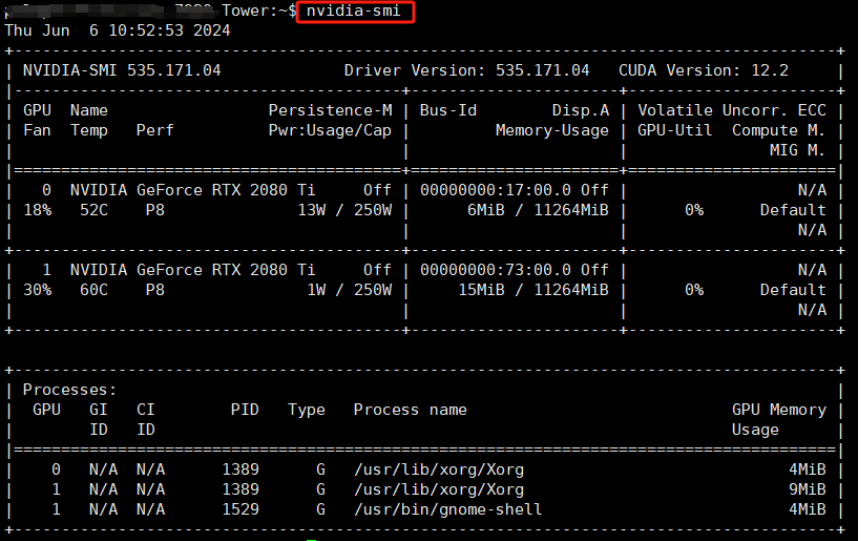The height and width of the screenshot is (541, 862).
Task: Click PID 1529 in the processes table
Action: 246,509
